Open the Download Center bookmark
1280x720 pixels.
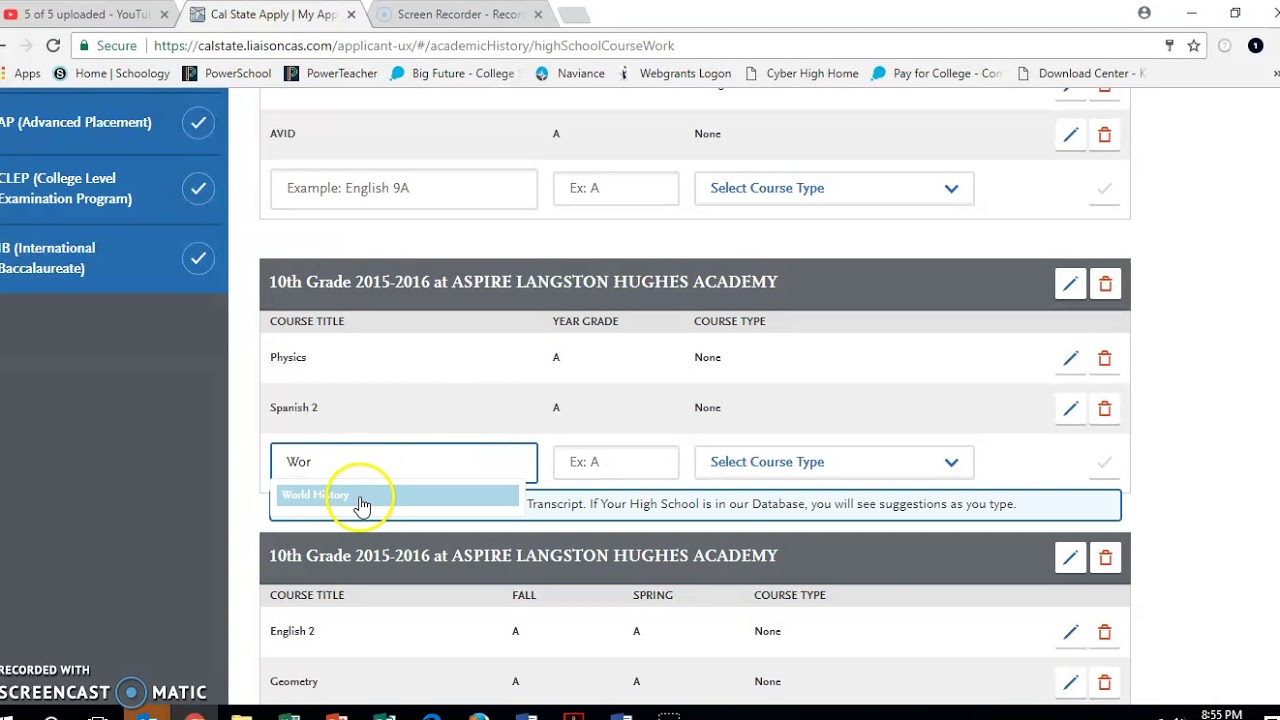[x=1081, y=73]
